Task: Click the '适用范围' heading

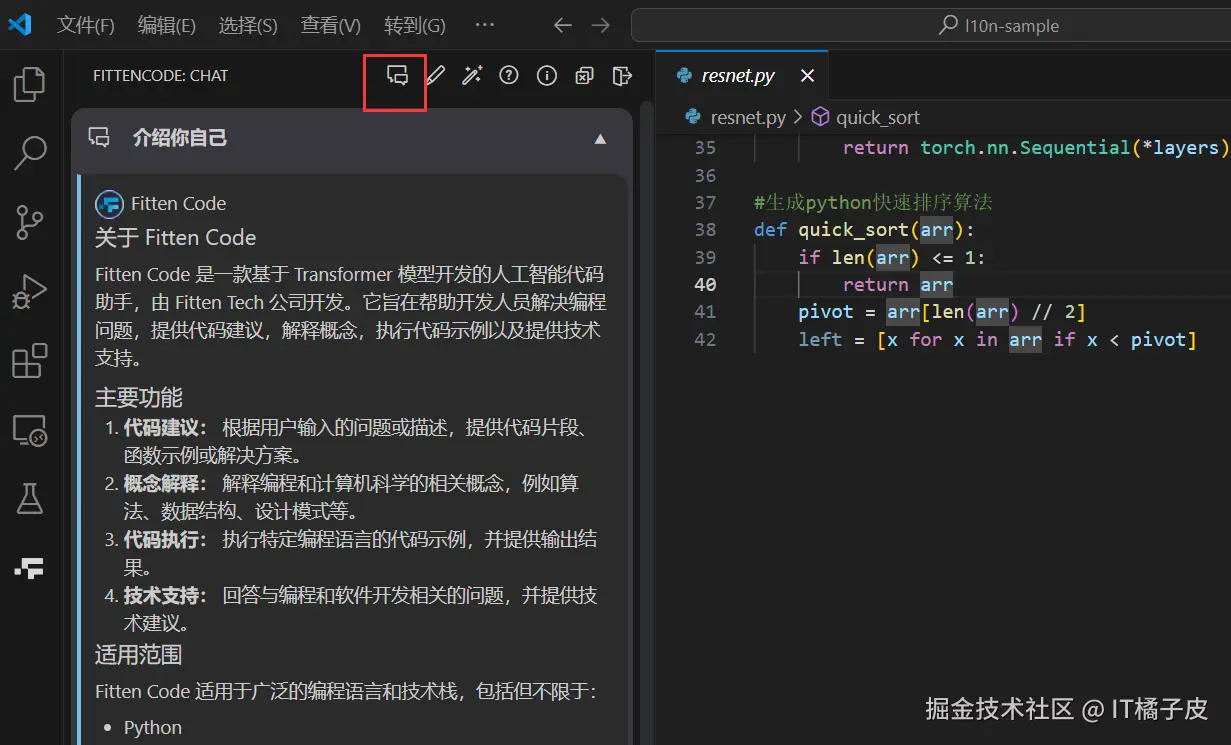Action: (139, 655)
